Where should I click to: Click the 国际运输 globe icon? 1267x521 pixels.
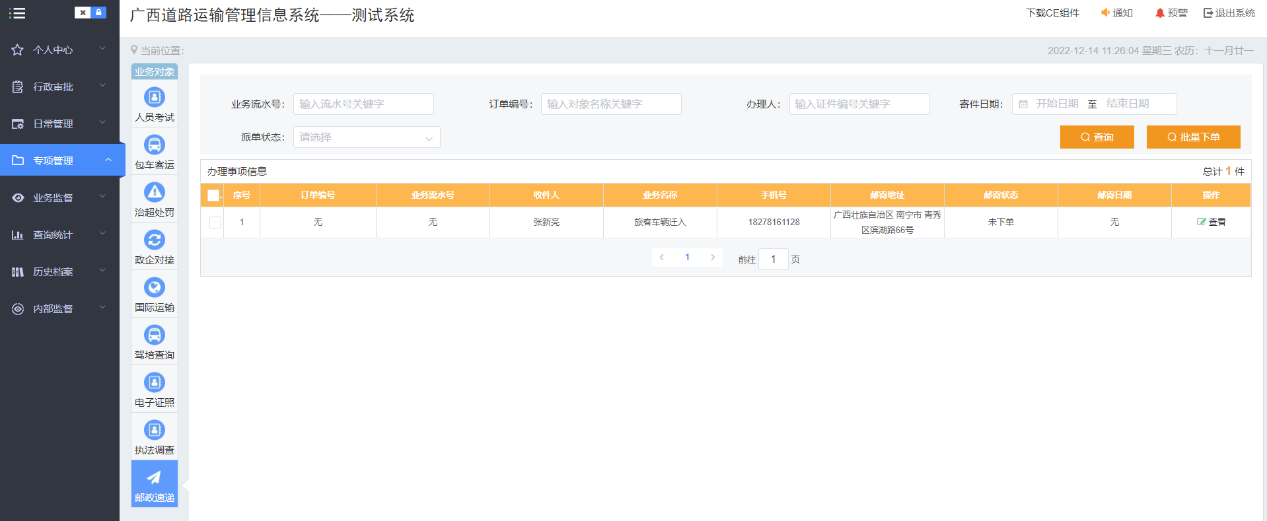154,287
